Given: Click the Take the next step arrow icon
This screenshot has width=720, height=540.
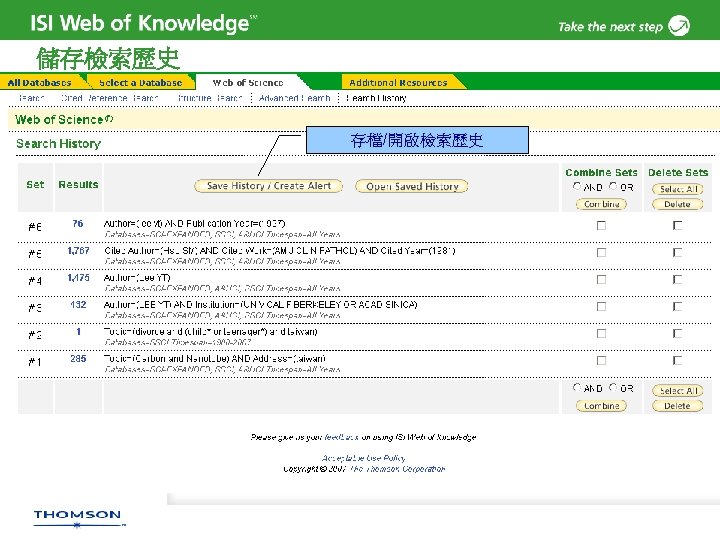Looking at the screenshot, I should (x=679, y=26).
